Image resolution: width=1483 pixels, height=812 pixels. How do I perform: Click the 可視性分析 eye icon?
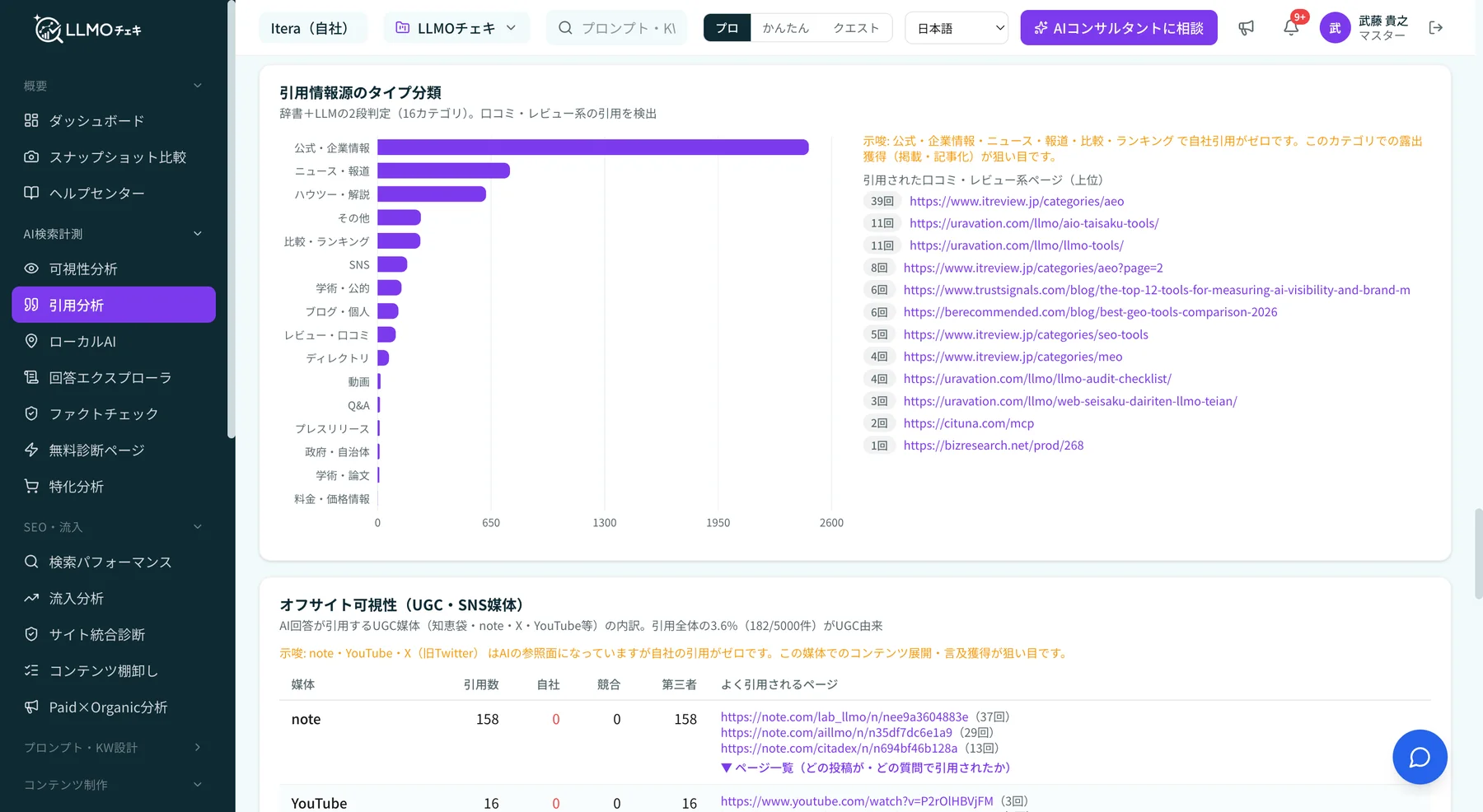pos(31,268)
